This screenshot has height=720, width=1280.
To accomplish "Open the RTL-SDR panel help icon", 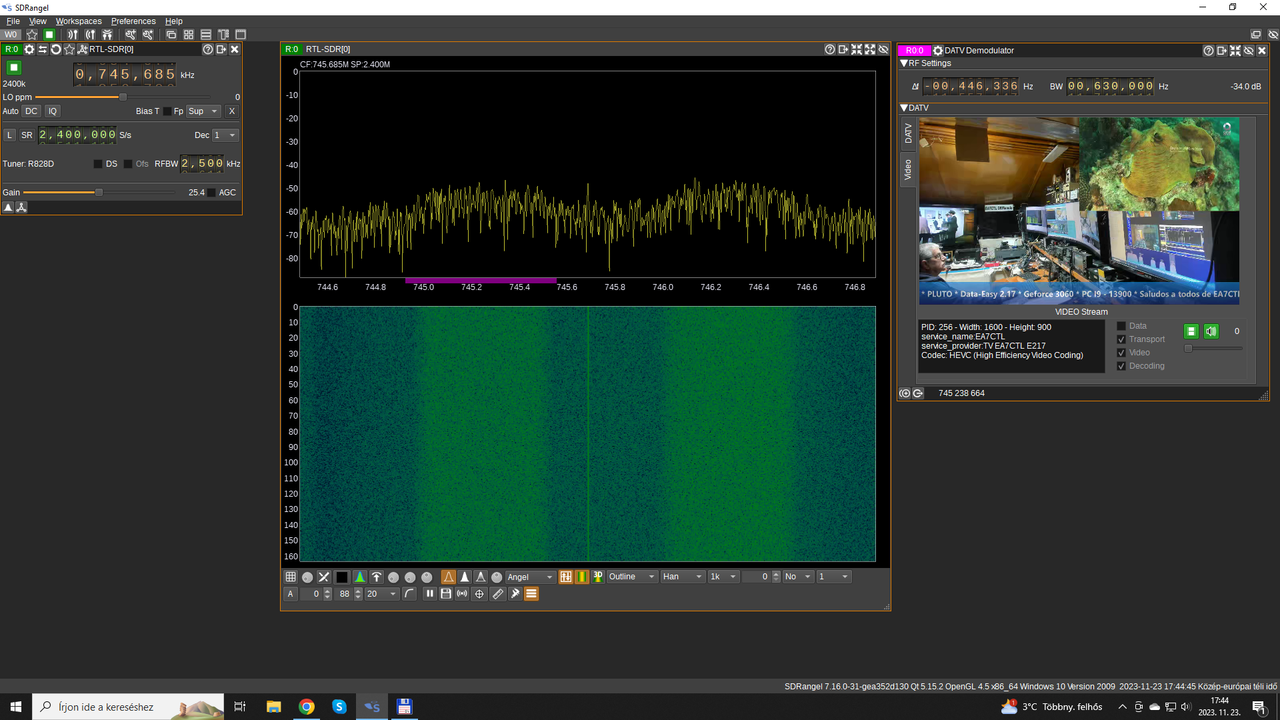I will click(208, 49).
